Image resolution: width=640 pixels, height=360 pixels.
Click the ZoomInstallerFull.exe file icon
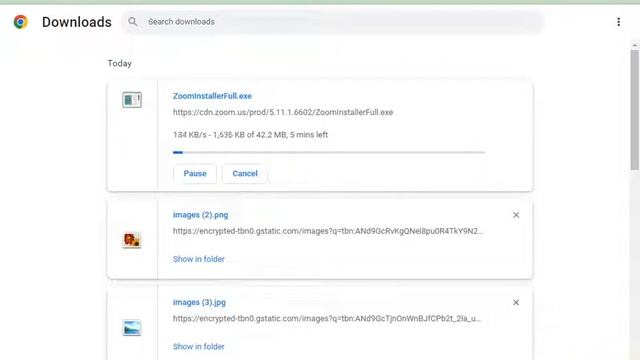tap(132, 100)
